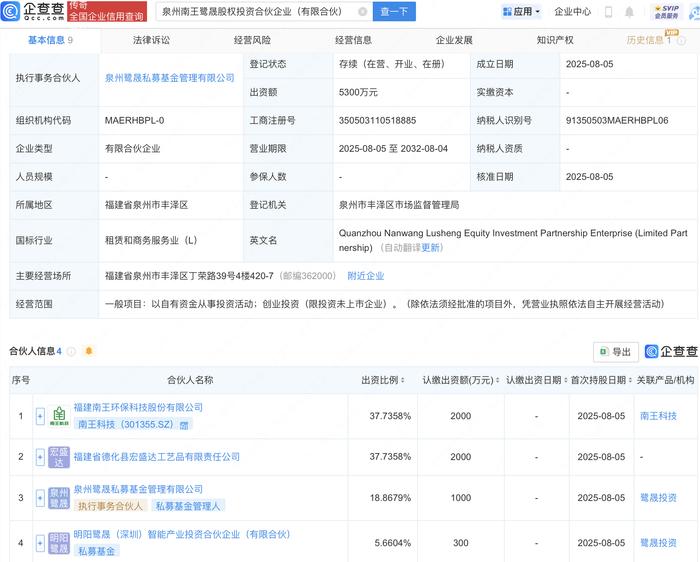Open the 企查查 logo home link
Viewport: 700px width, 562px height.
(x=33, y=11)
